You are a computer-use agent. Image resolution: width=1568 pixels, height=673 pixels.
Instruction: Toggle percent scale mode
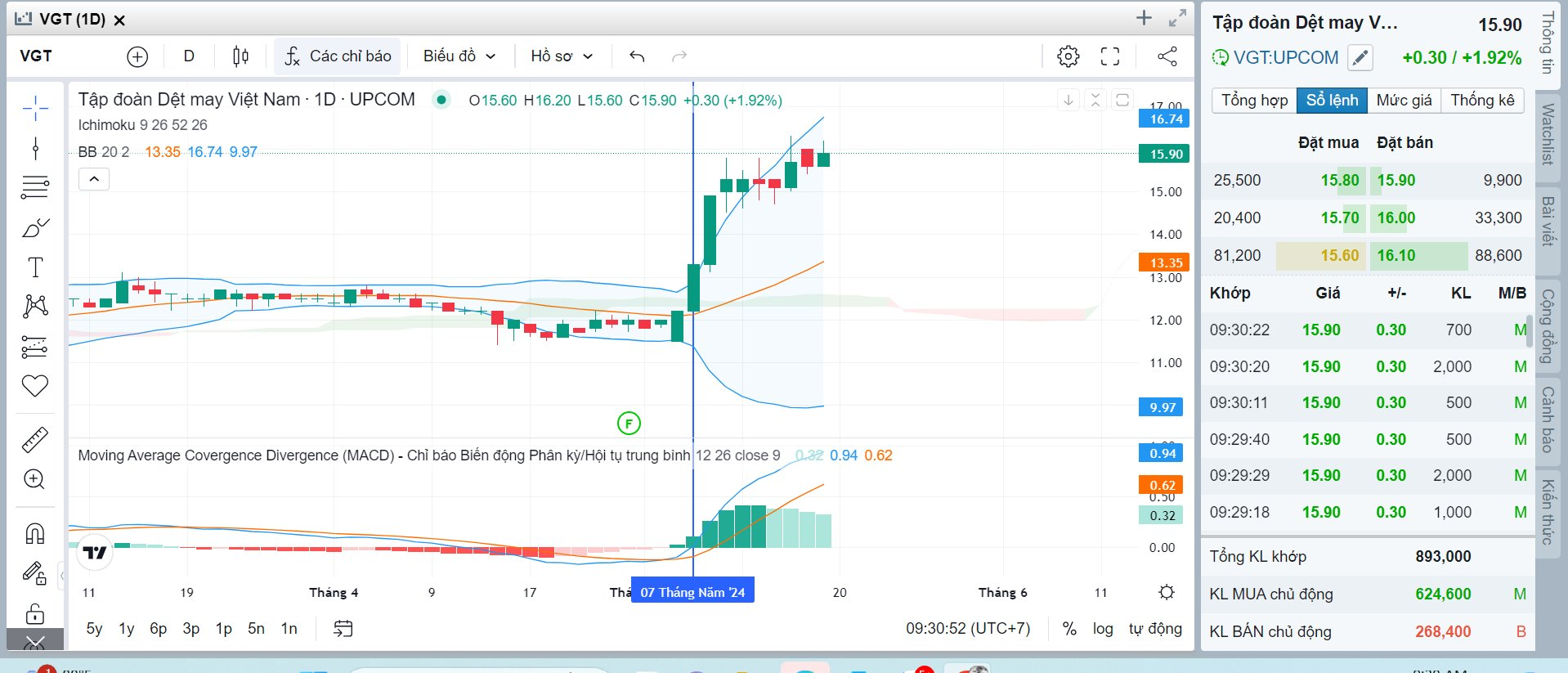[1069, 629]
